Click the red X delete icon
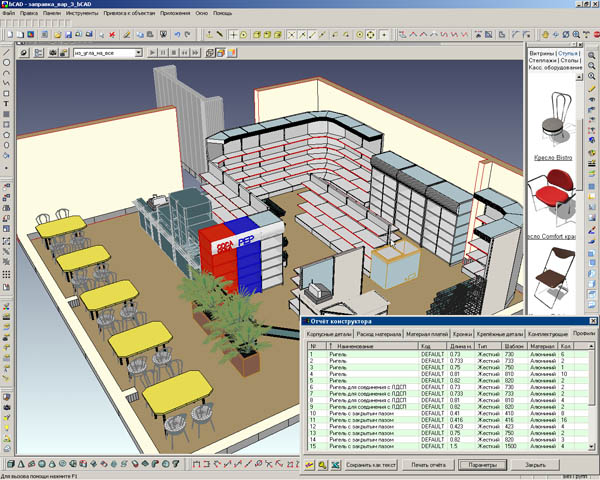600x480 pixels. (x=112, y=35)
